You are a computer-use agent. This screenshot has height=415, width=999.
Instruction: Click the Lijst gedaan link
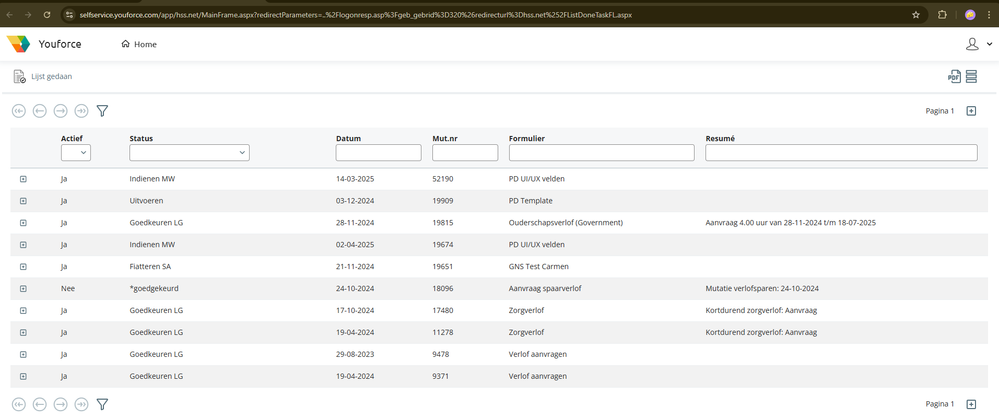[50, 77]
